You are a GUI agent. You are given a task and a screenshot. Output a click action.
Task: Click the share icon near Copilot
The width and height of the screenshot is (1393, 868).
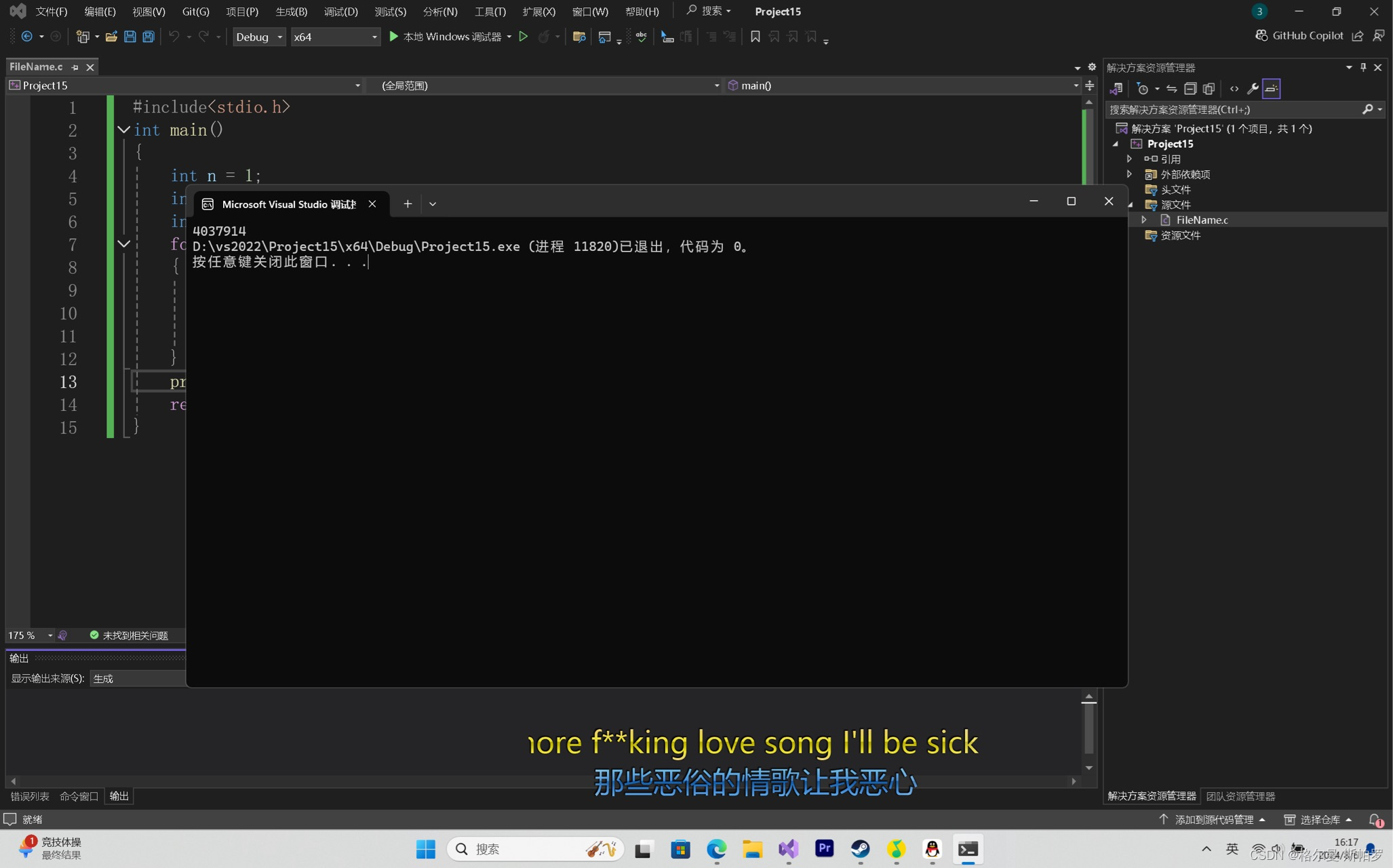coord(1357,35)
